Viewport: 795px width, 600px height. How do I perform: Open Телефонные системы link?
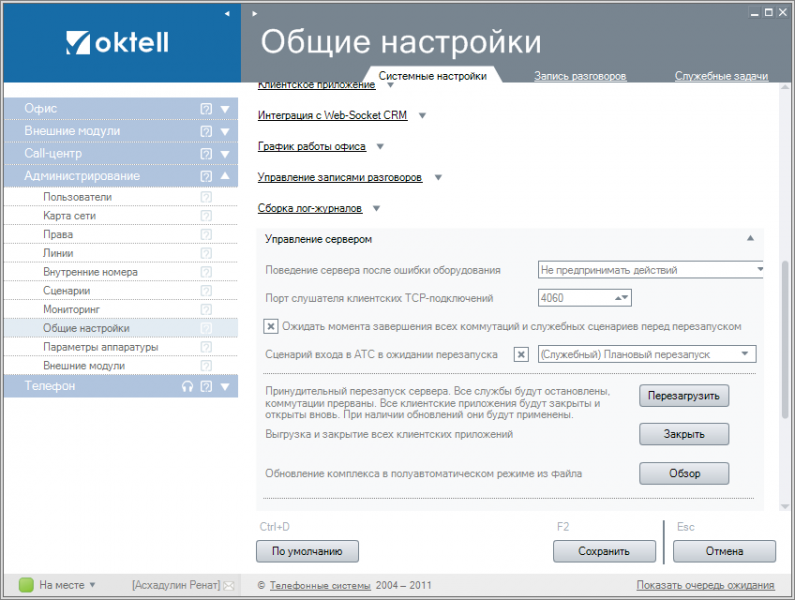(320, 585)
